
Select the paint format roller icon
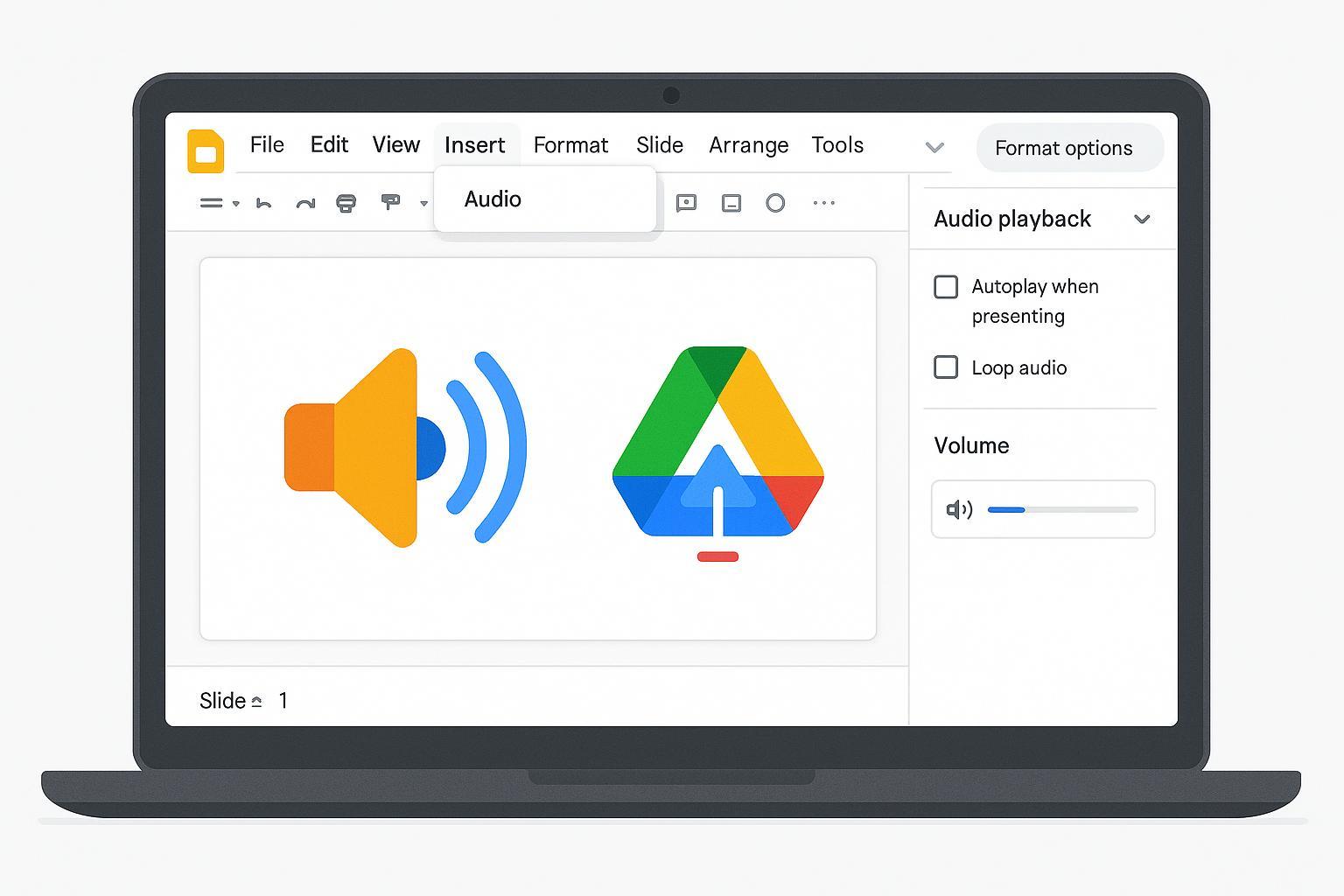pos(390,203)
